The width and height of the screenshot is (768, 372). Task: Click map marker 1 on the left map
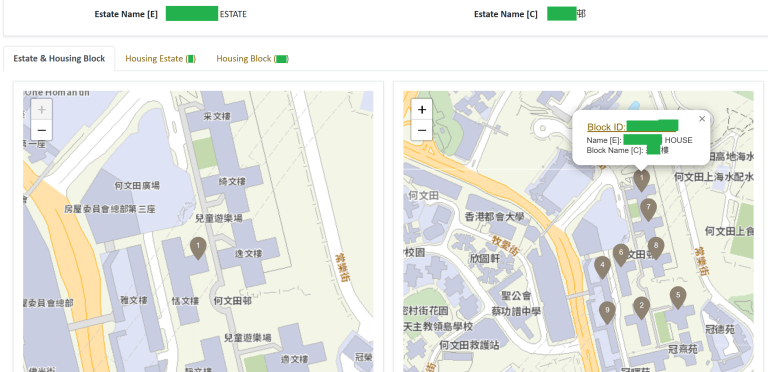(198, 248)
